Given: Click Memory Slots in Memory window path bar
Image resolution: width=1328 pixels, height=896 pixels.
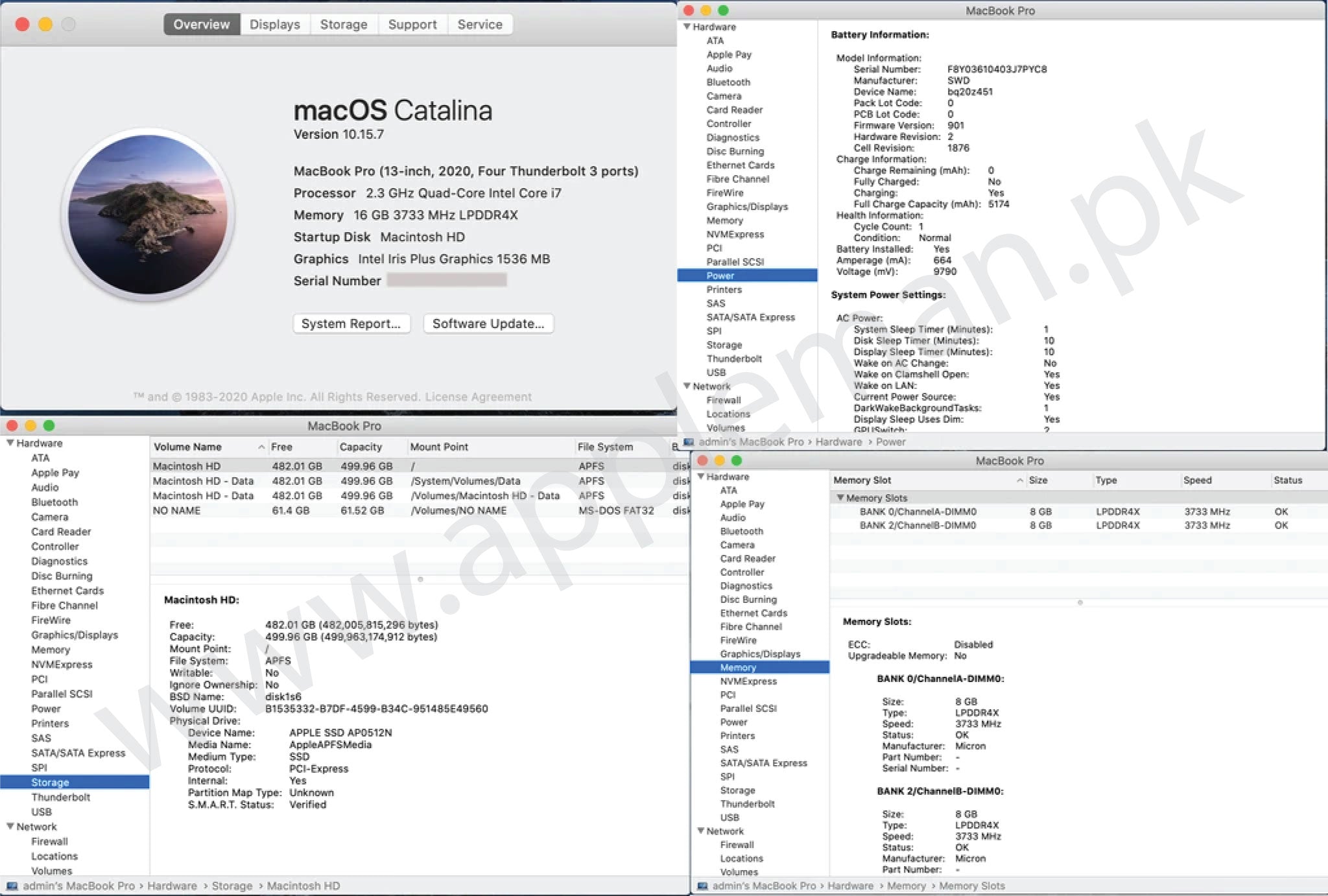Looking at the screenshot, I should 972,886.
